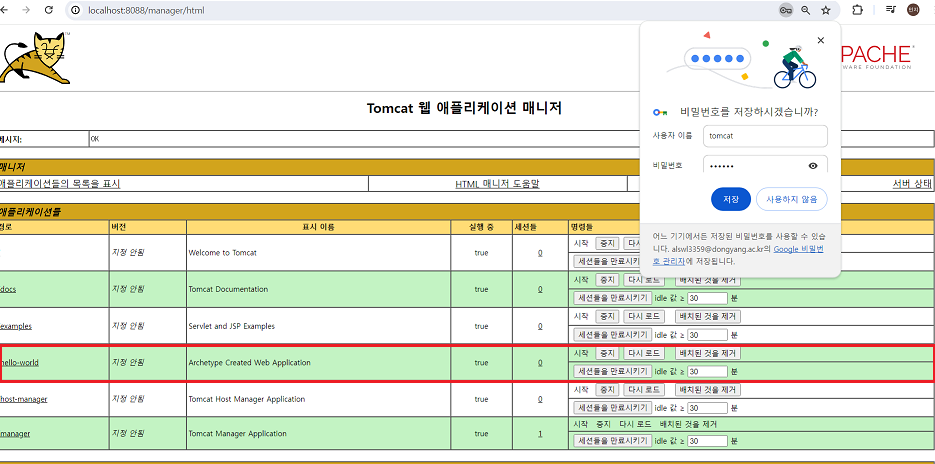Viewport: 935px width, 464px height.
Task: Open the Chrome profile avatar
Action: coord(913,10)
